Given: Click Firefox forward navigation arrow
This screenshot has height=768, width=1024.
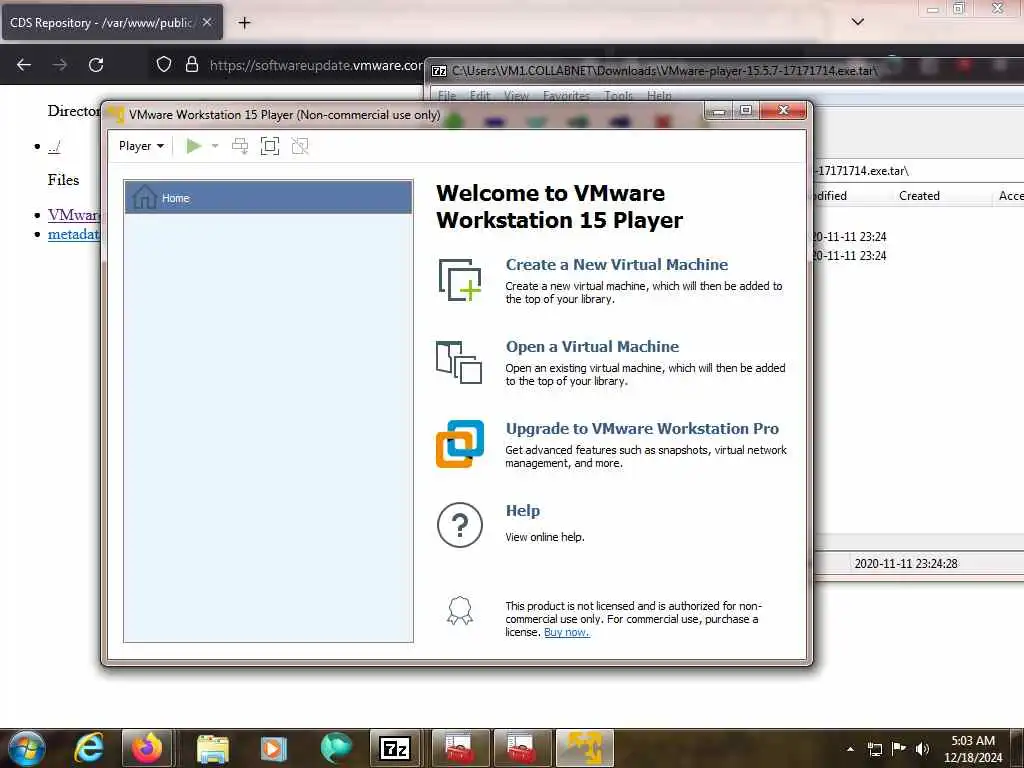Looking at the screenshot, I should pyautogui.click(x=59, y=65).
